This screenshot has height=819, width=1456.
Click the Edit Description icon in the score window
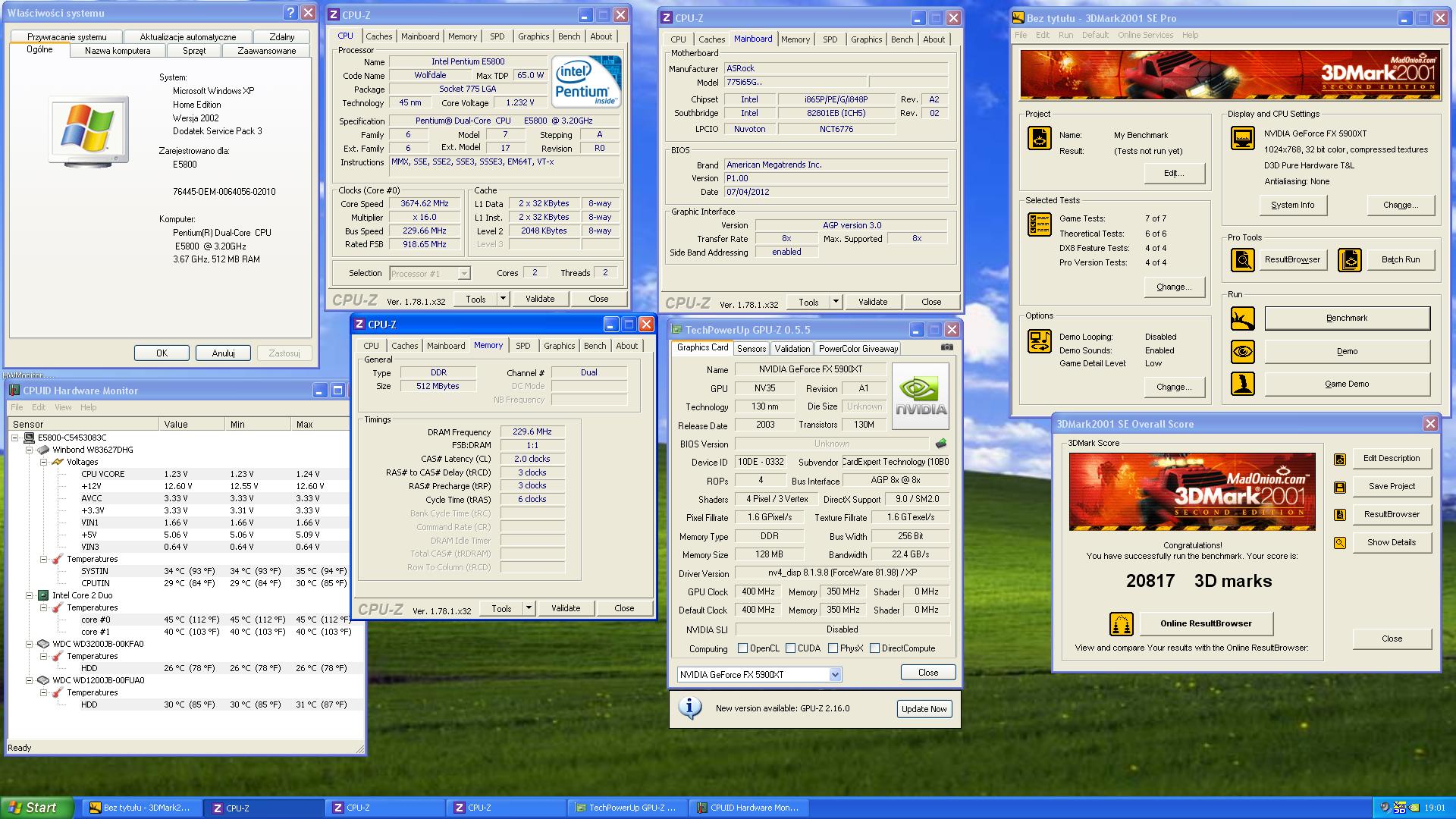[x=1340, y=459]
